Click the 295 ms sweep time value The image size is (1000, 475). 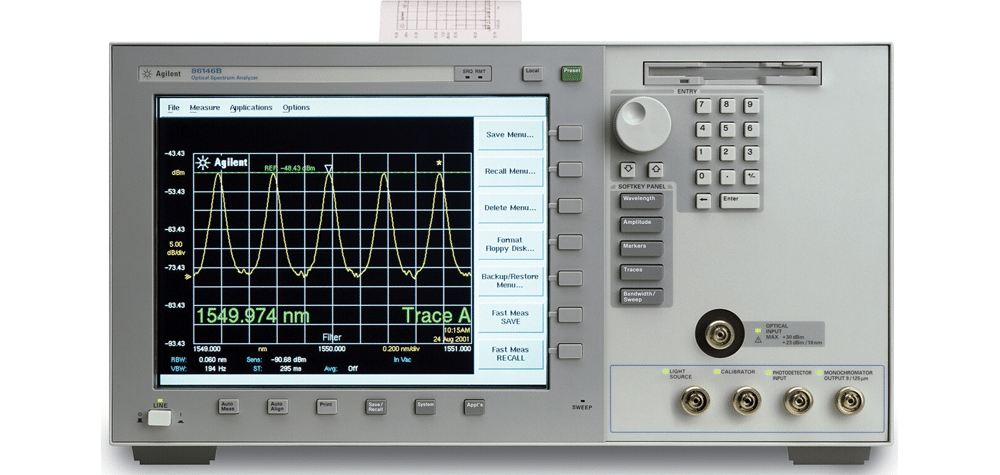click(290, 369)
